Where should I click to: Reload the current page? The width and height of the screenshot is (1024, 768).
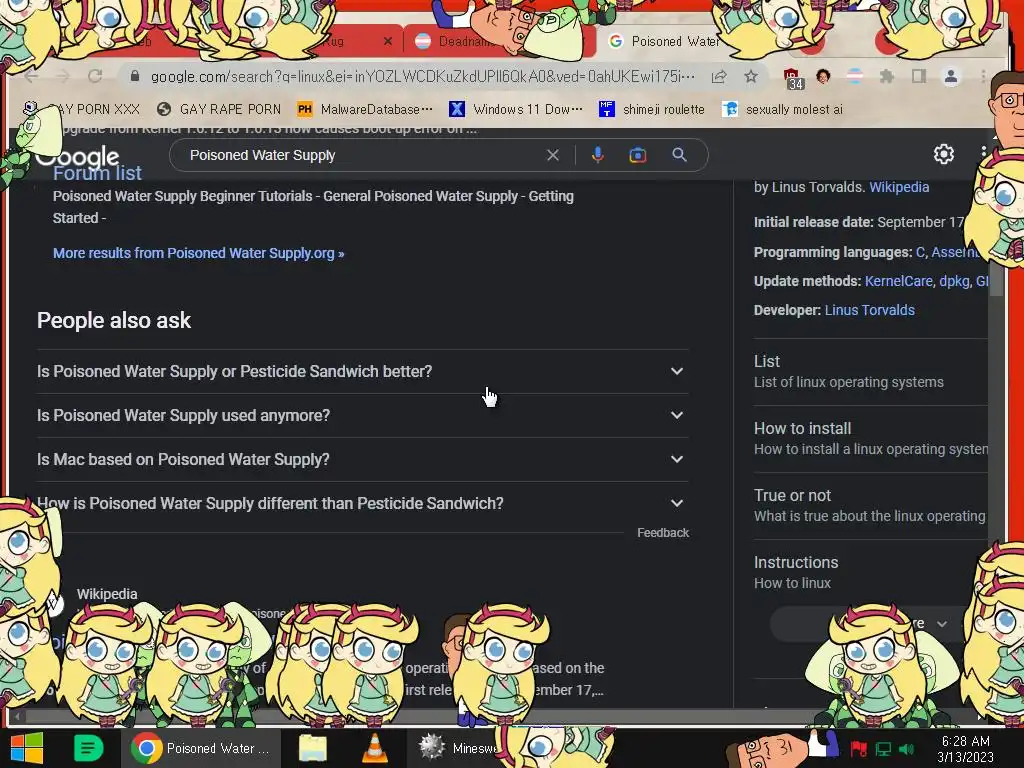[x=95, y=76]
